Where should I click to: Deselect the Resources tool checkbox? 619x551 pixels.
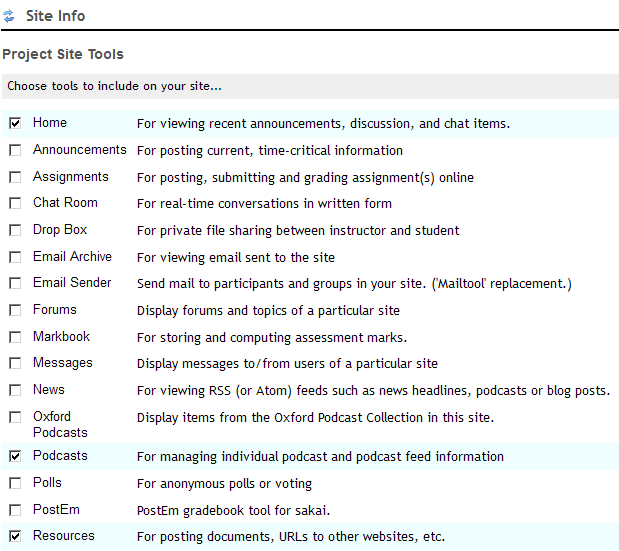click(15, 536)
